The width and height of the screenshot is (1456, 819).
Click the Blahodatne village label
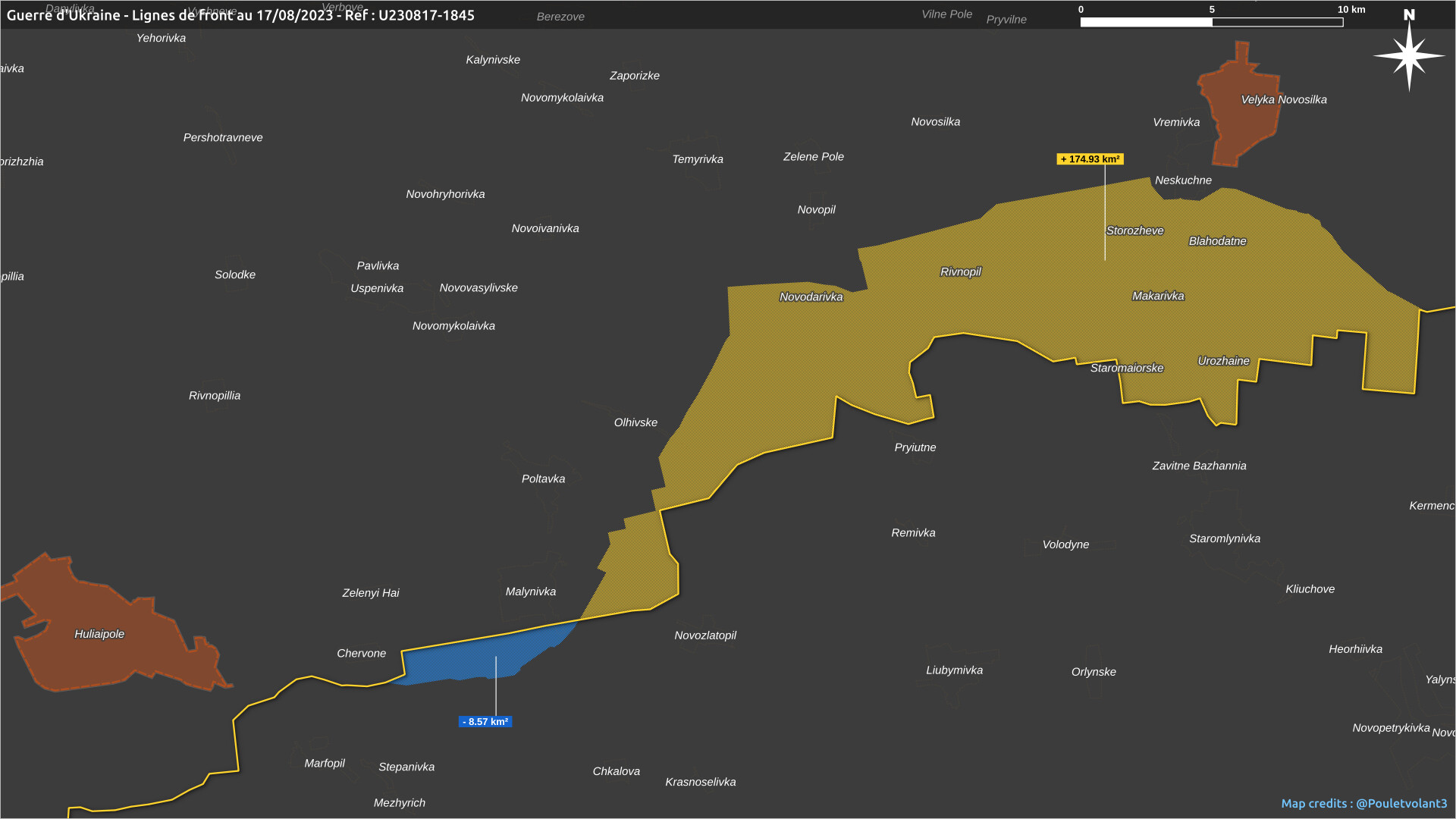click(x=1217, y=241)
